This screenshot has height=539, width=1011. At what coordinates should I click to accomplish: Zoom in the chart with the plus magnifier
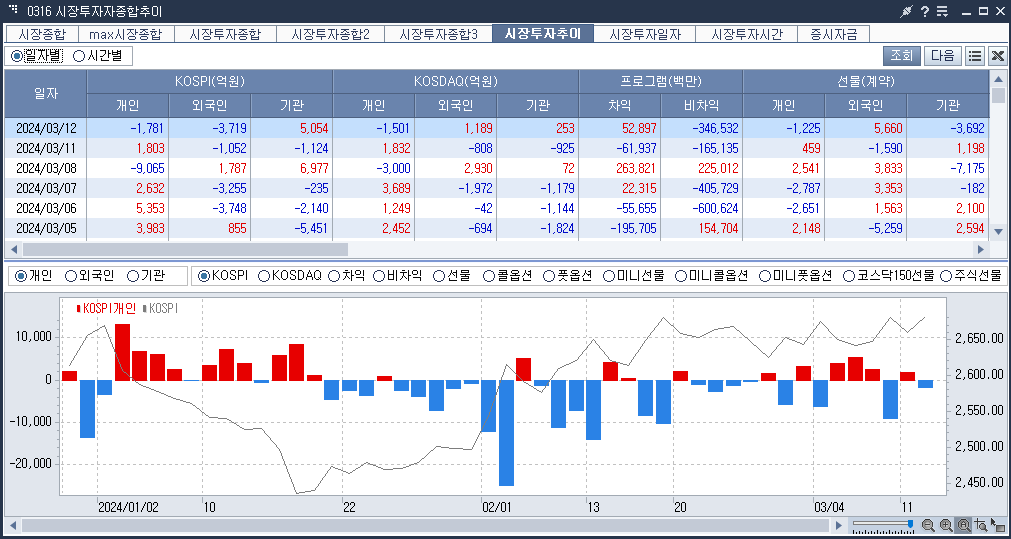click(946, 525)
